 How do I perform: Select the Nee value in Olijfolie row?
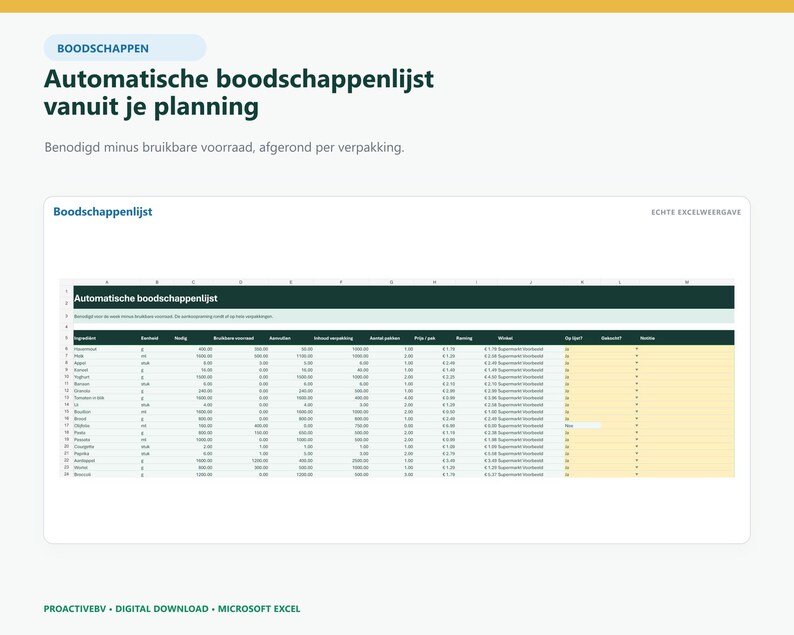(x=582, y=426)
